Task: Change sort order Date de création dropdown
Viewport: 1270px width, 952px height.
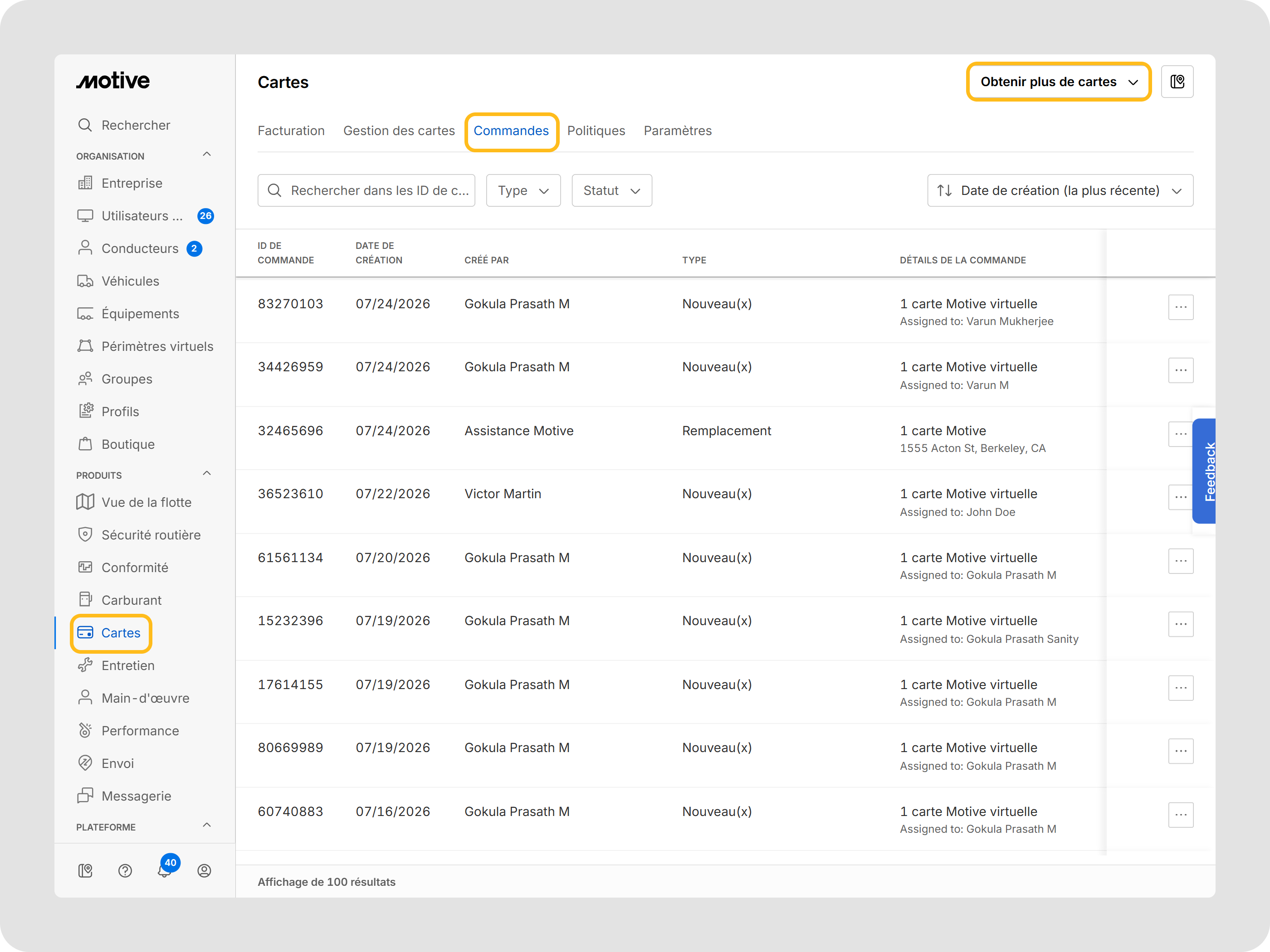Action: [x=1060, y=190]
